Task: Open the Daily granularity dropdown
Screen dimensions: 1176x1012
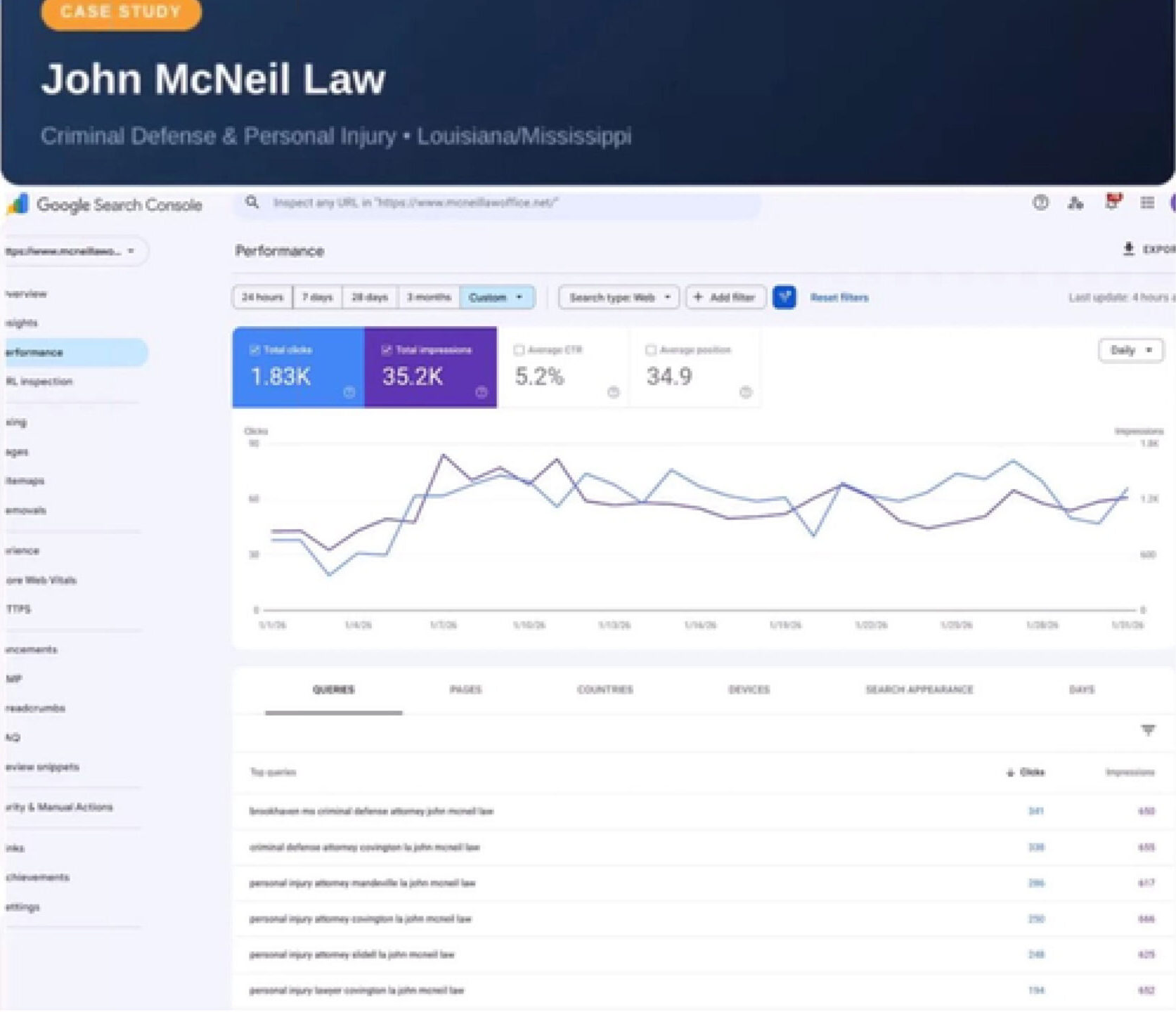Action: click(1130, 350)
